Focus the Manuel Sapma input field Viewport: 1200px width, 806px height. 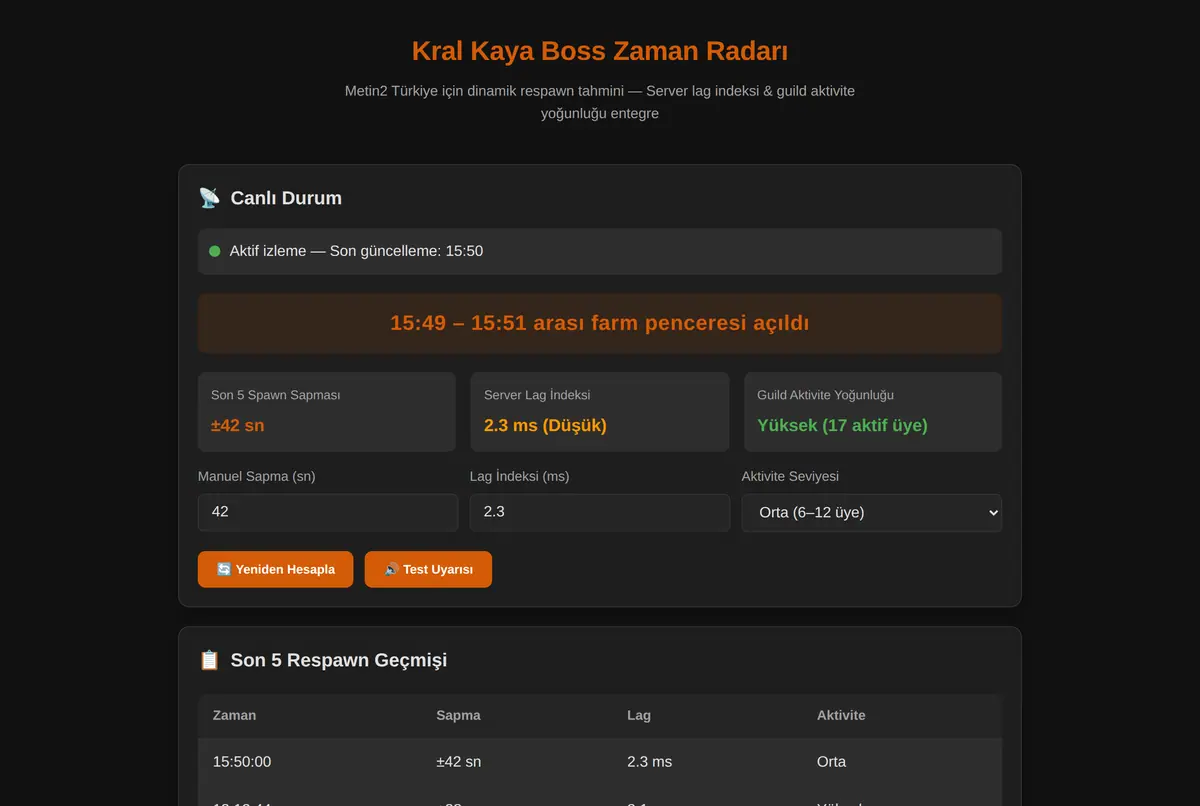click(328, 512)
